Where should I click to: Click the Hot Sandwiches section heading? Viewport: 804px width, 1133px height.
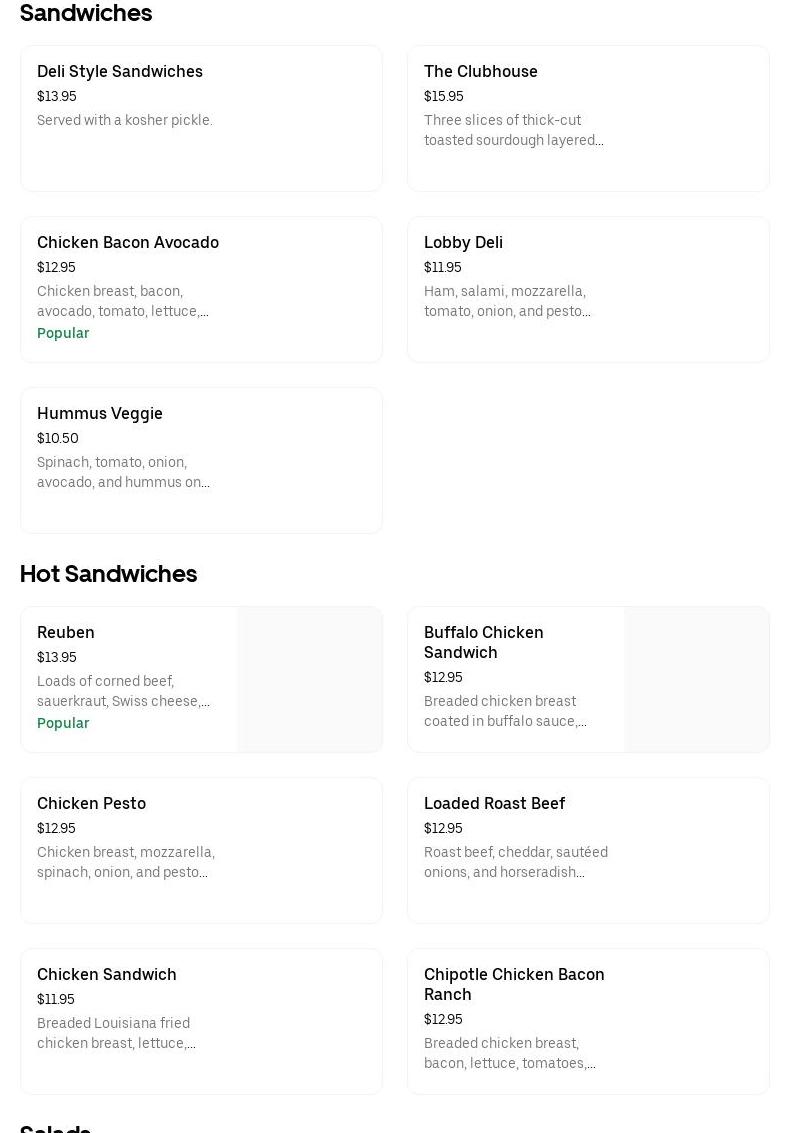[108, 574]
